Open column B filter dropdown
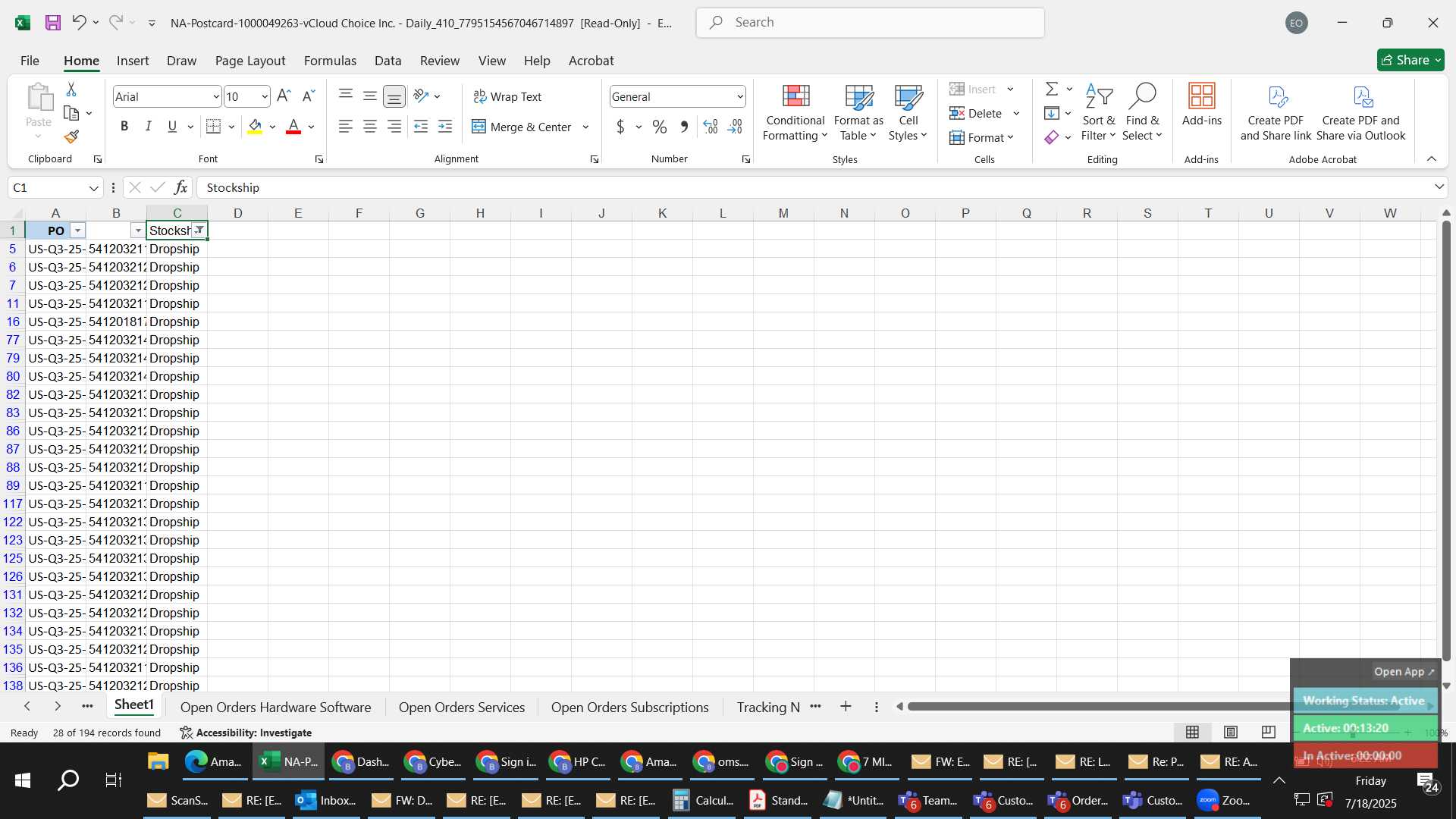The width and height of the screenshot is (1456, 819). coord(138,231)
